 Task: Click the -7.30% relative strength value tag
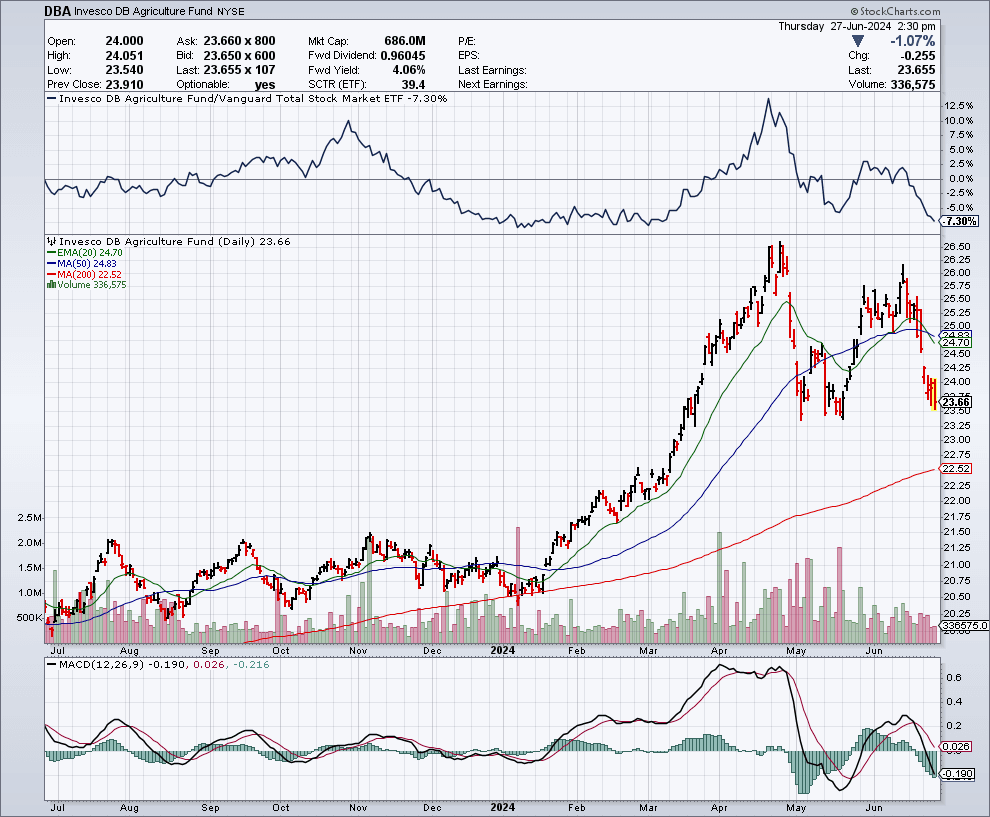click(x=960, y=221)
